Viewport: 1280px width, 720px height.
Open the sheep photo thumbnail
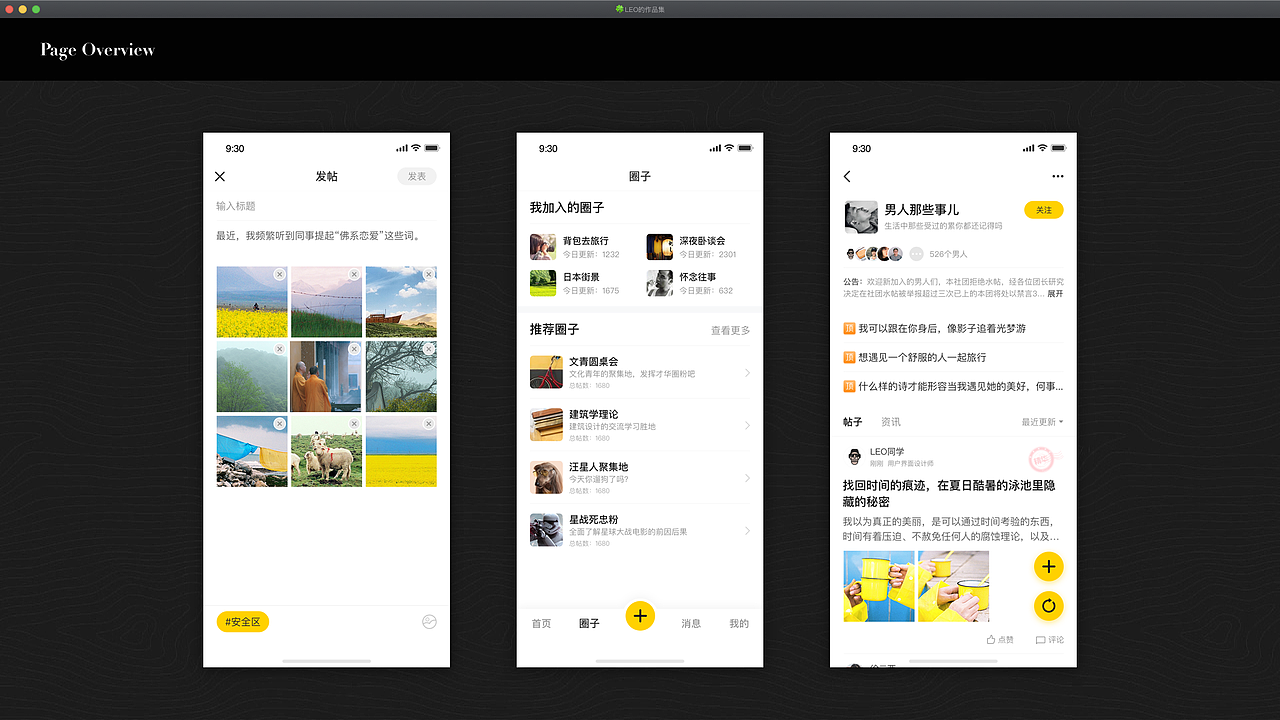tap(326, 452)
